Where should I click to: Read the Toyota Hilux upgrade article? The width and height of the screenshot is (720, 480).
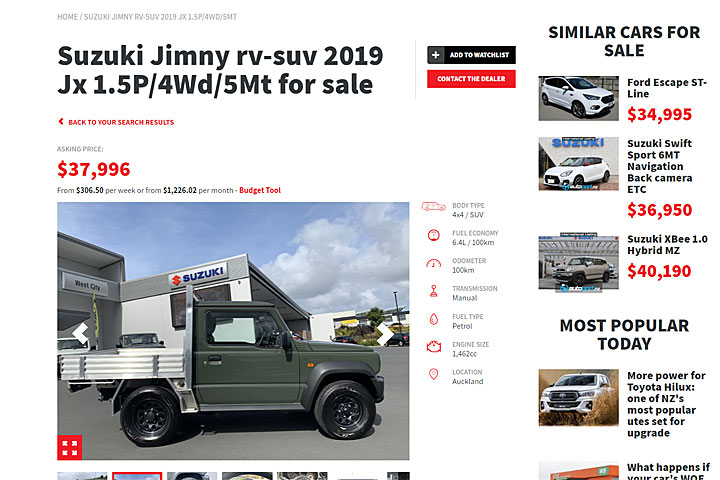pyautogui.click(x=666, y=404)
